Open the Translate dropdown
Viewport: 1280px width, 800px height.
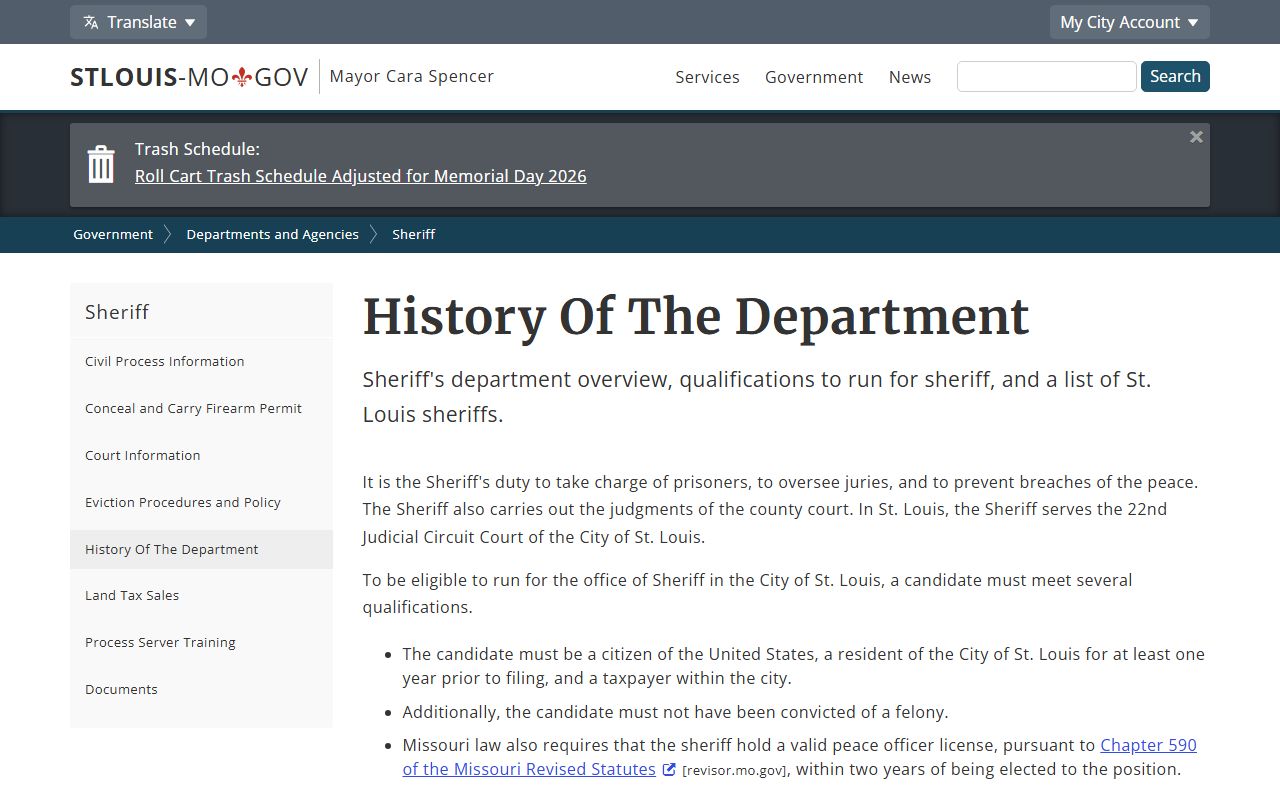[x=138, y=22]
